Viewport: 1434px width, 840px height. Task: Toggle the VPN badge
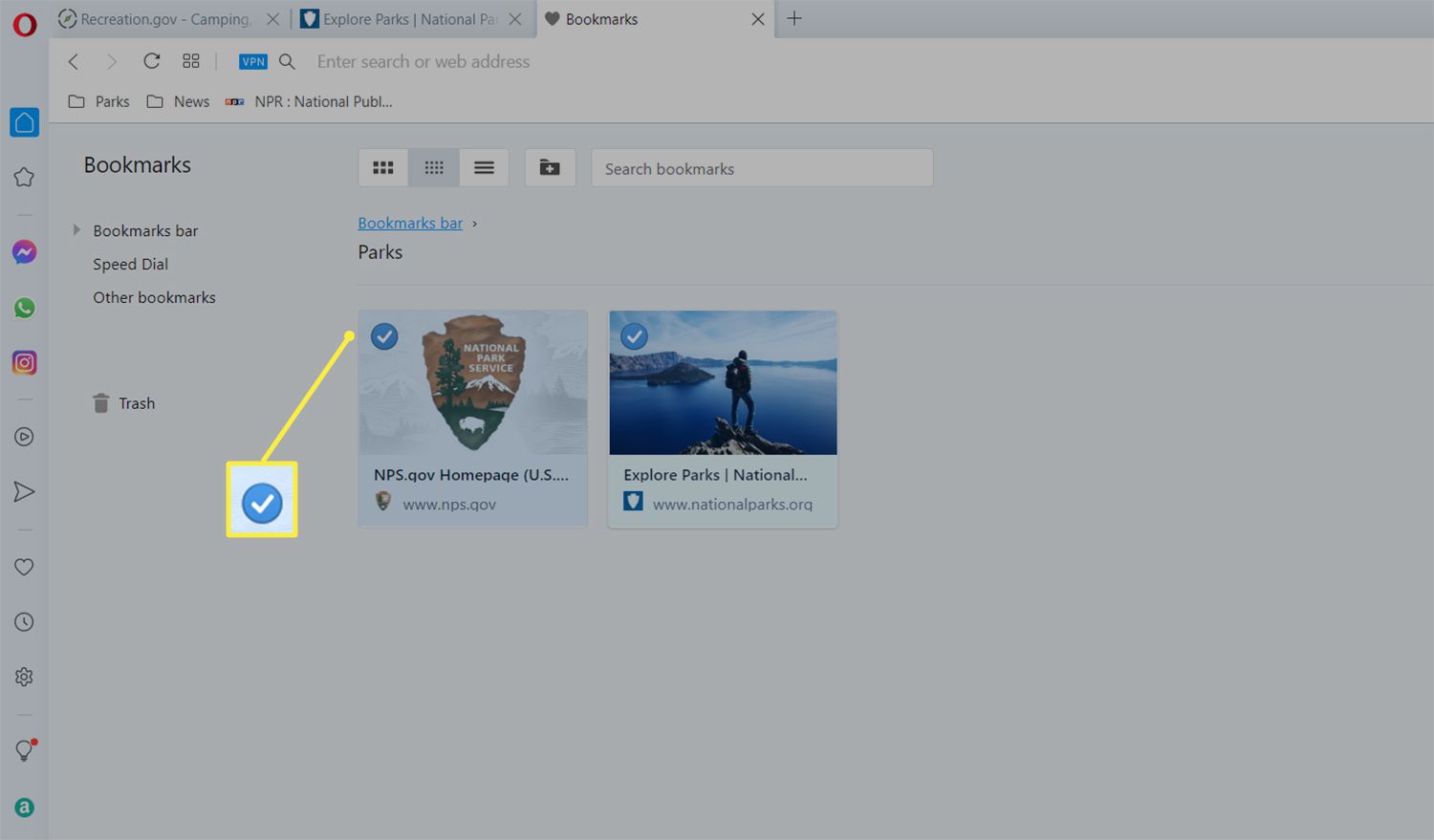click(x=253, y=61)
